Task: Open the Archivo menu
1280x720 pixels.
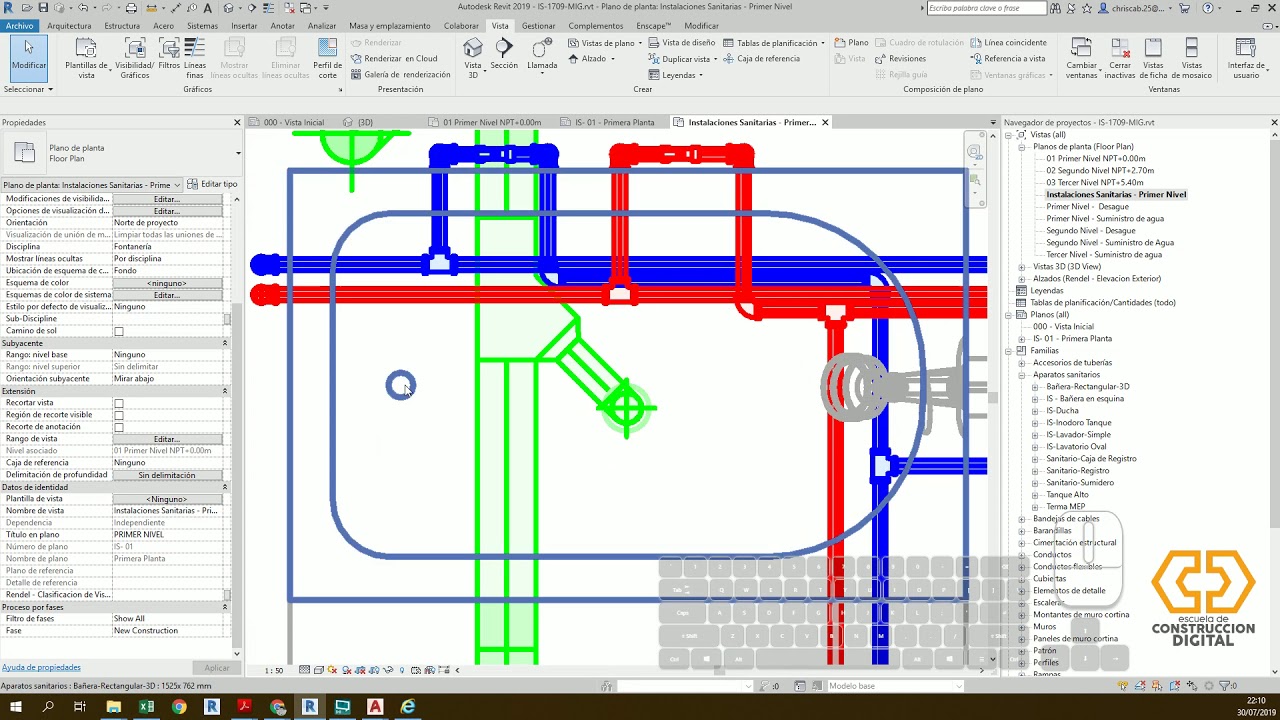Action: (19, 26)
